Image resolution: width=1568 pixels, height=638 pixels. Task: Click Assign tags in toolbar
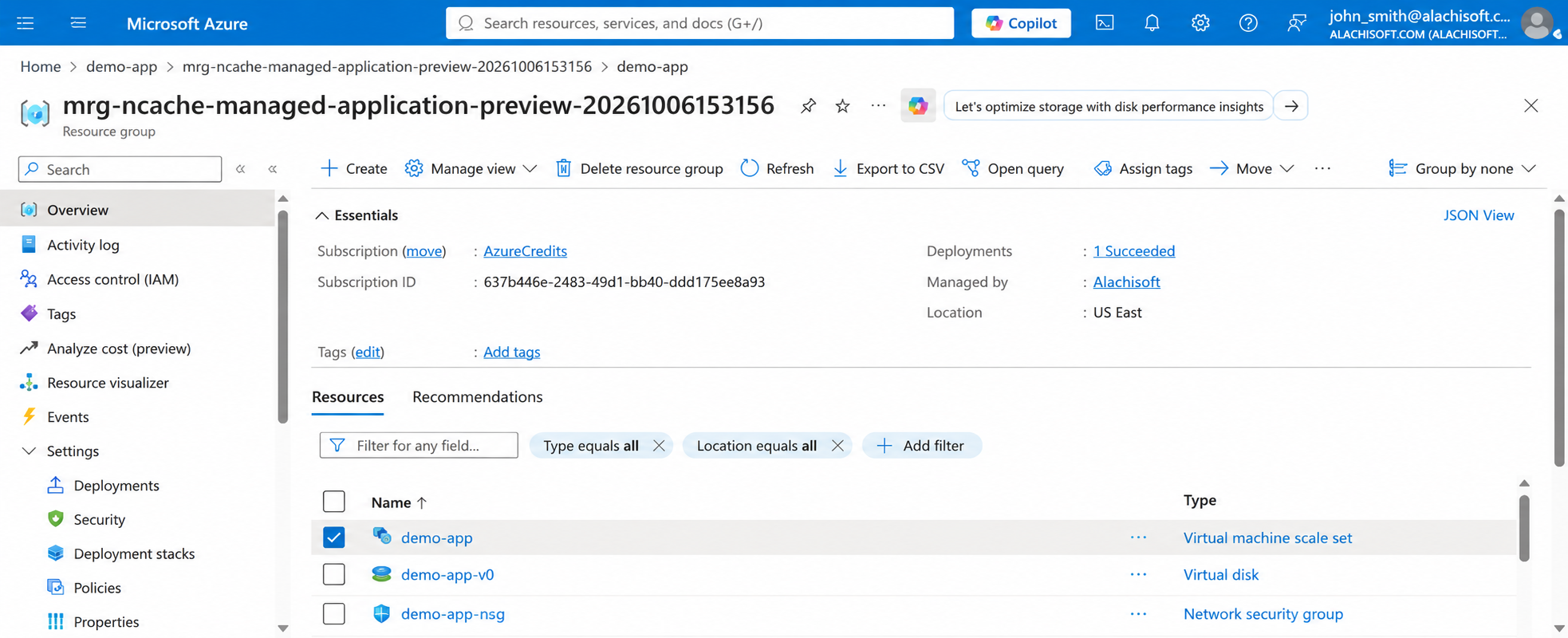(1143, 168)
